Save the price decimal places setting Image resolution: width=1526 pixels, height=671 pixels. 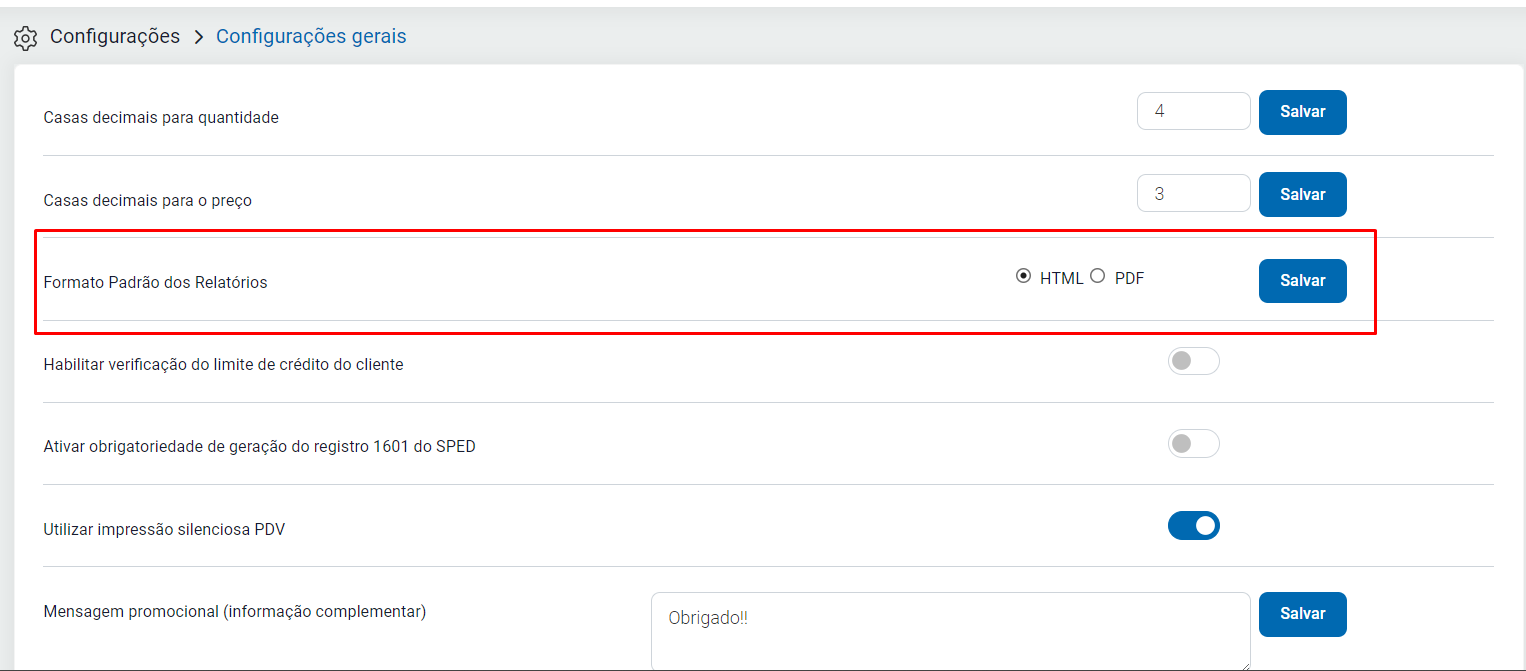tap(1302, 195)
